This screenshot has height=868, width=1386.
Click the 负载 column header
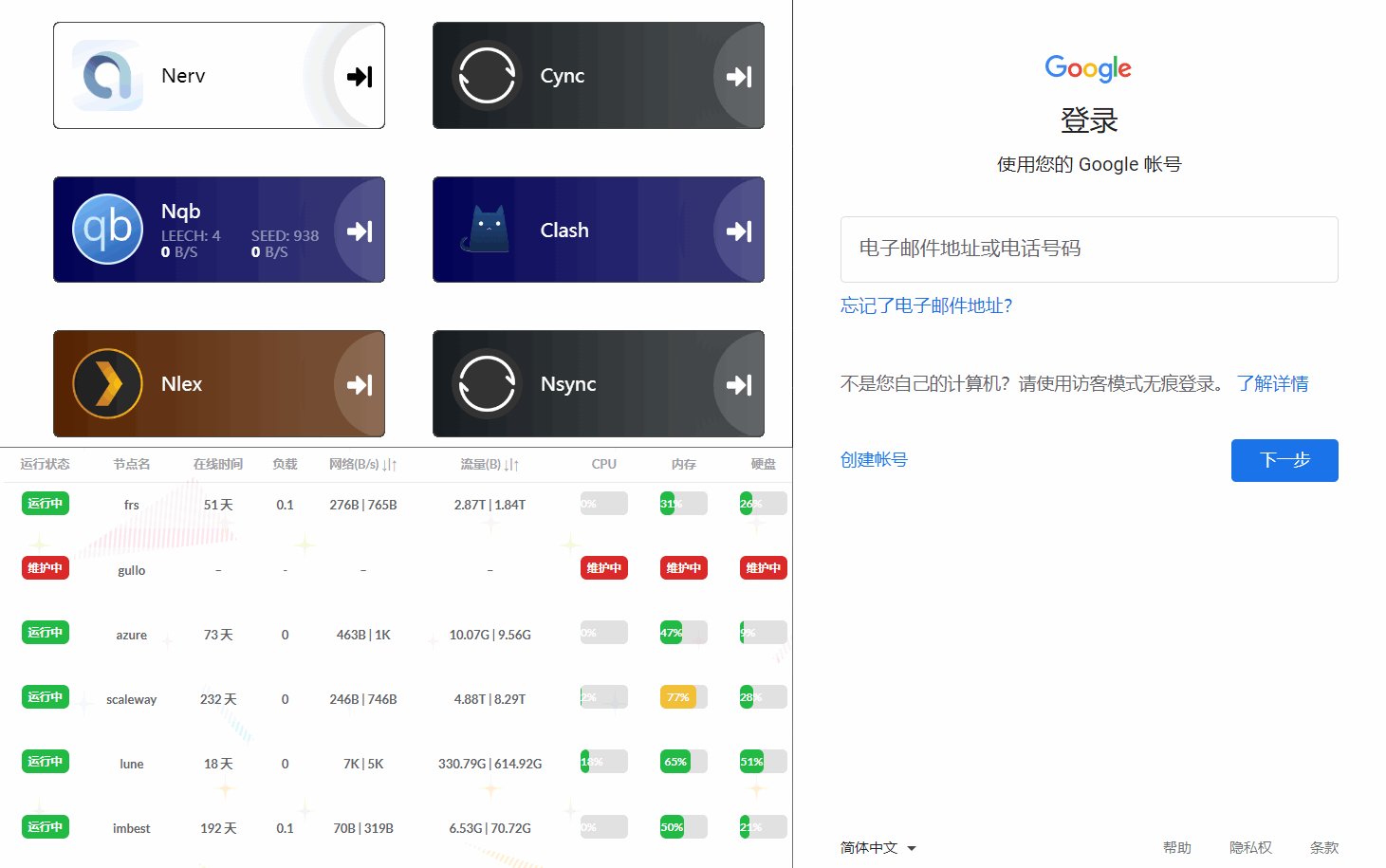click(285, 464)
